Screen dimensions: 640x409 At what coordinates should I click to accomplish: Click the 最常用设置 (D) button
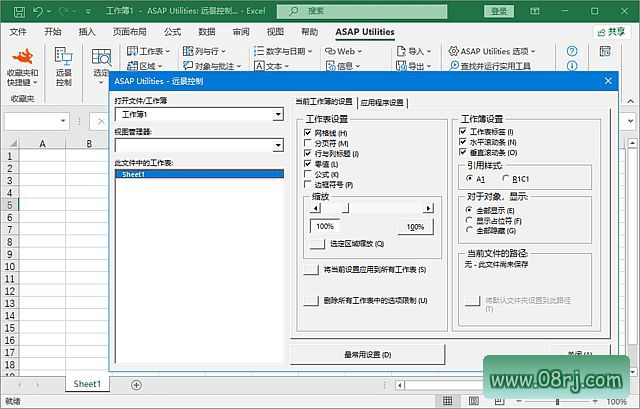click(367, 355)
